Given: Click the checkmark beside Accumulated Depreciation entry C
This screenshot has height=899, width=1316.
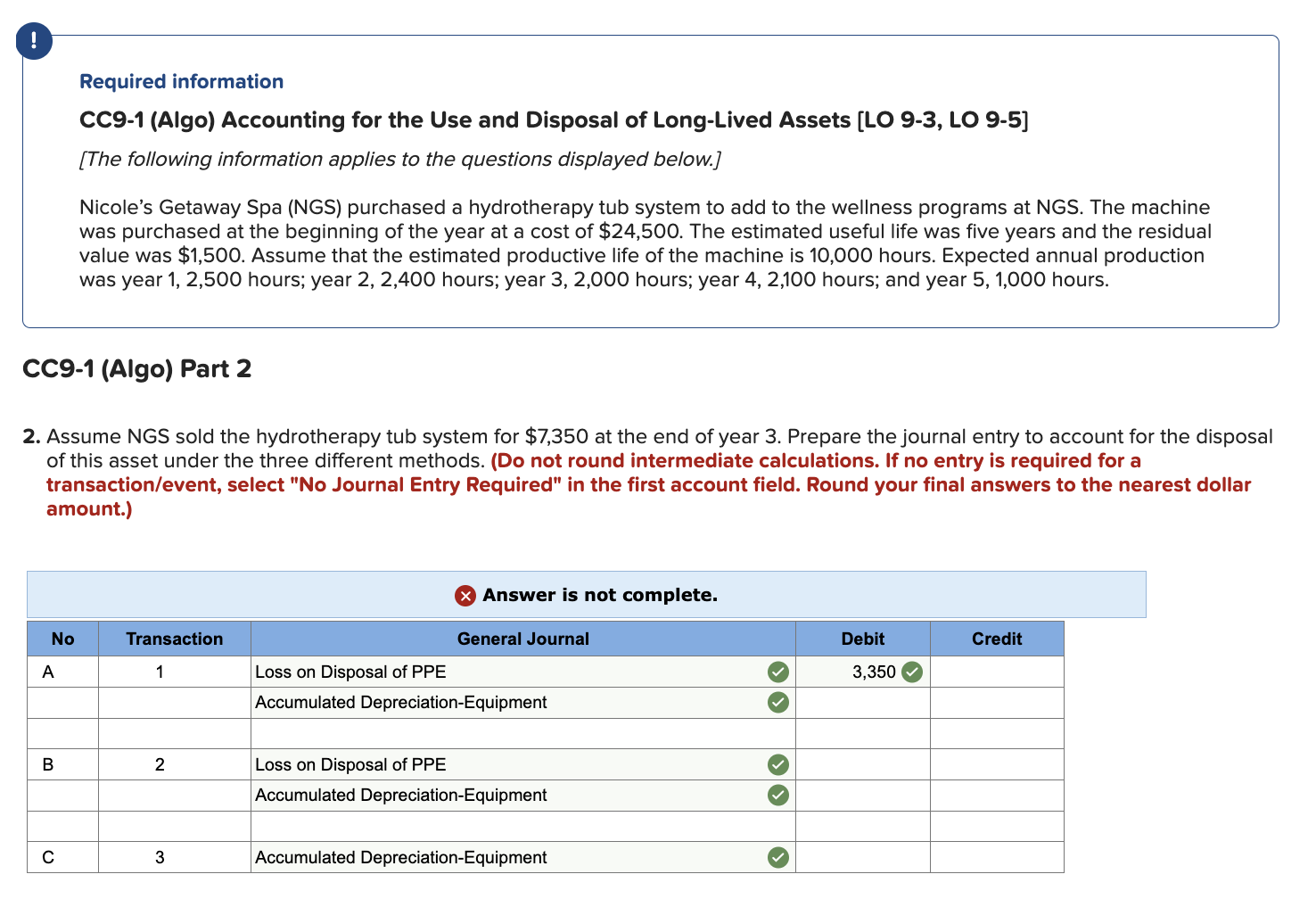Looking at the screenshot, I should coord(777,858).
